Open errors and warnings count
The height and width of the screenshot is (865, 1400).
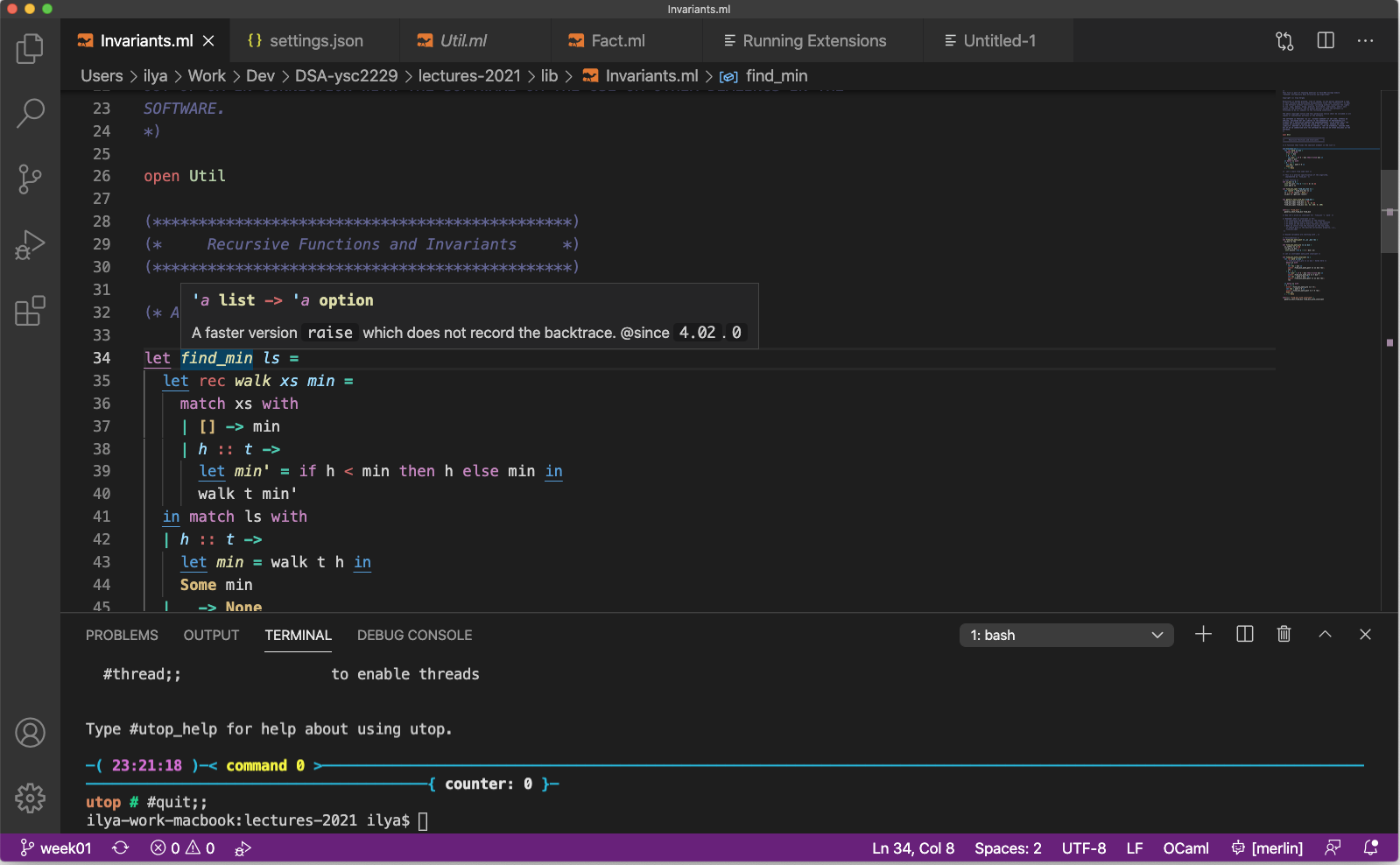click(x=182, y=848)
